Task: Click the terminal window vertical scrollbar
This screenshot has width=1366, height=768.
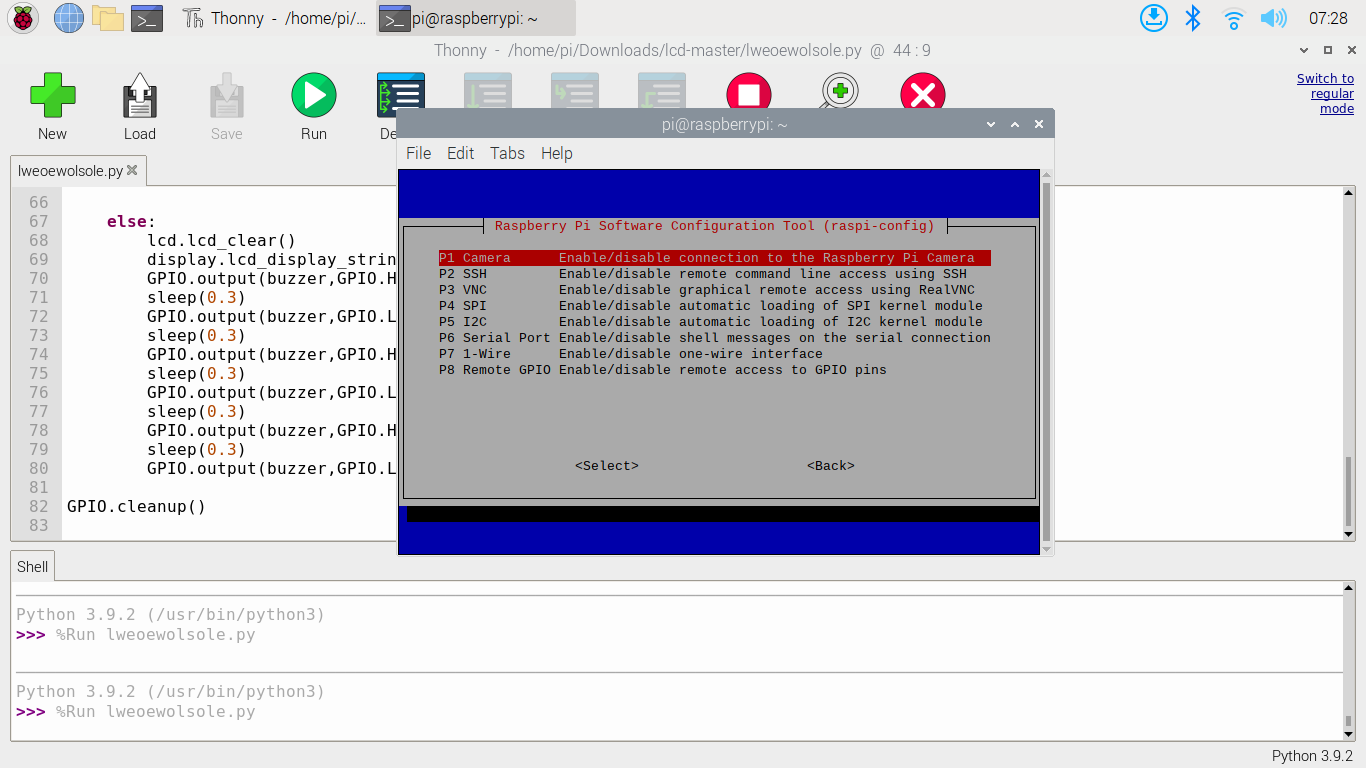Action: pyautogui.click(x=1047, y=361)
